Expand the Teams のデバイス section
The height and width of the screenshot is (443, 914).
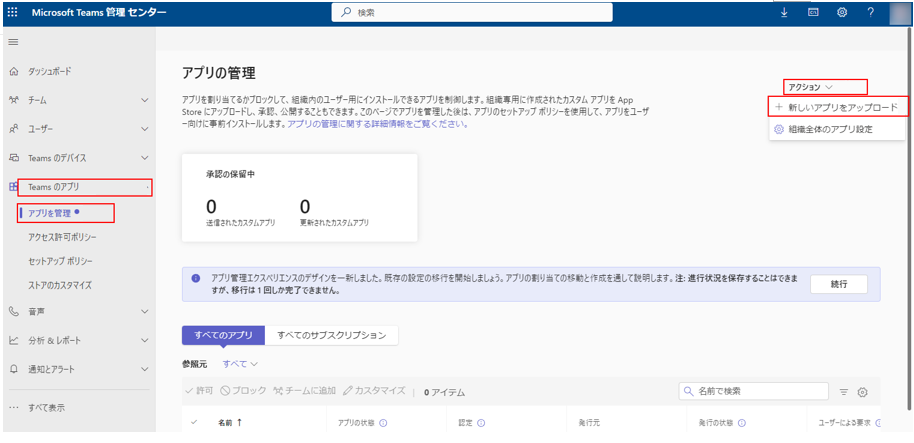145,158
